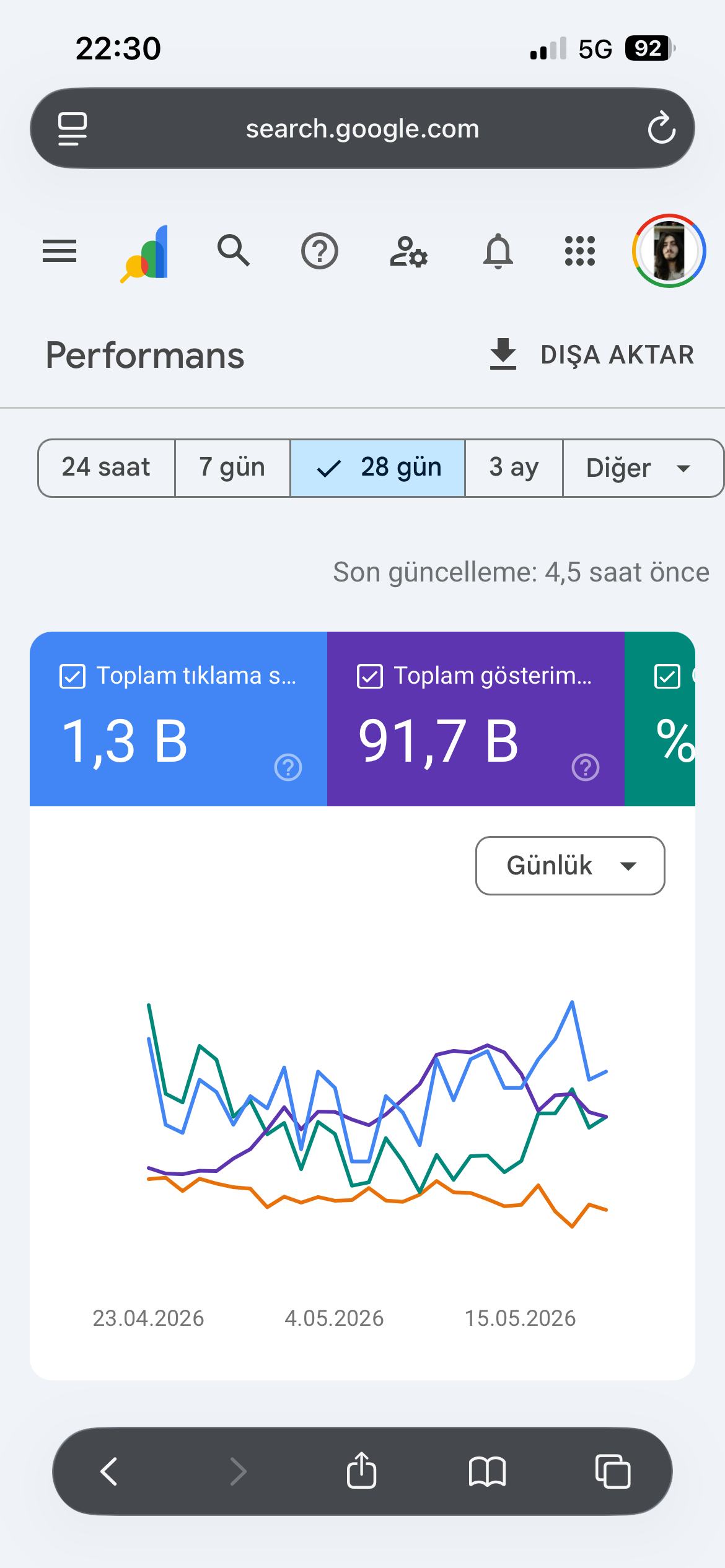Viewport: 725px width, 1568px height.
Task: Expand the Diğer date range dropdown
Action: pyautogui.click(x=643, y=468)
